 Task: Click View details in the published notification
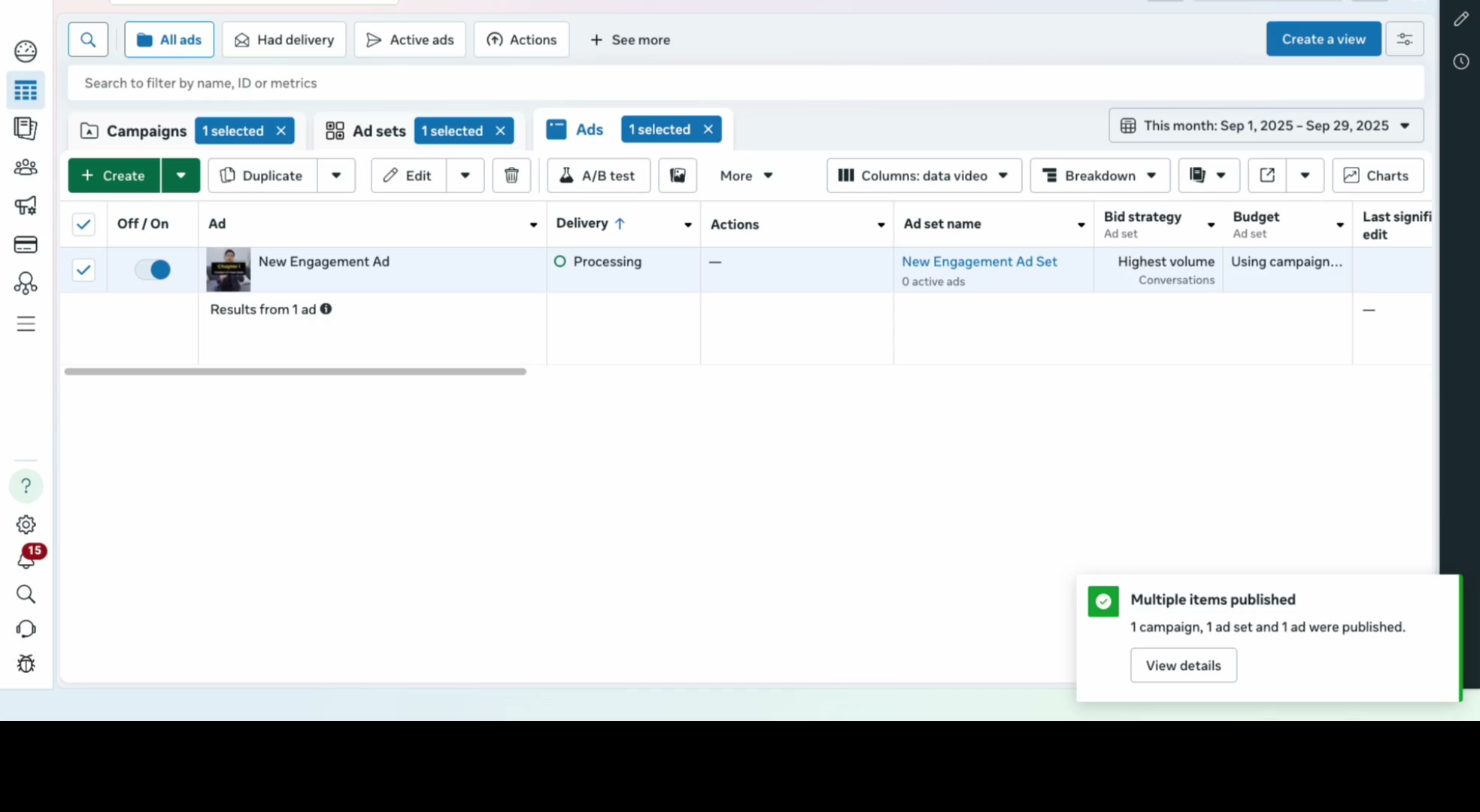(1183, 665)
